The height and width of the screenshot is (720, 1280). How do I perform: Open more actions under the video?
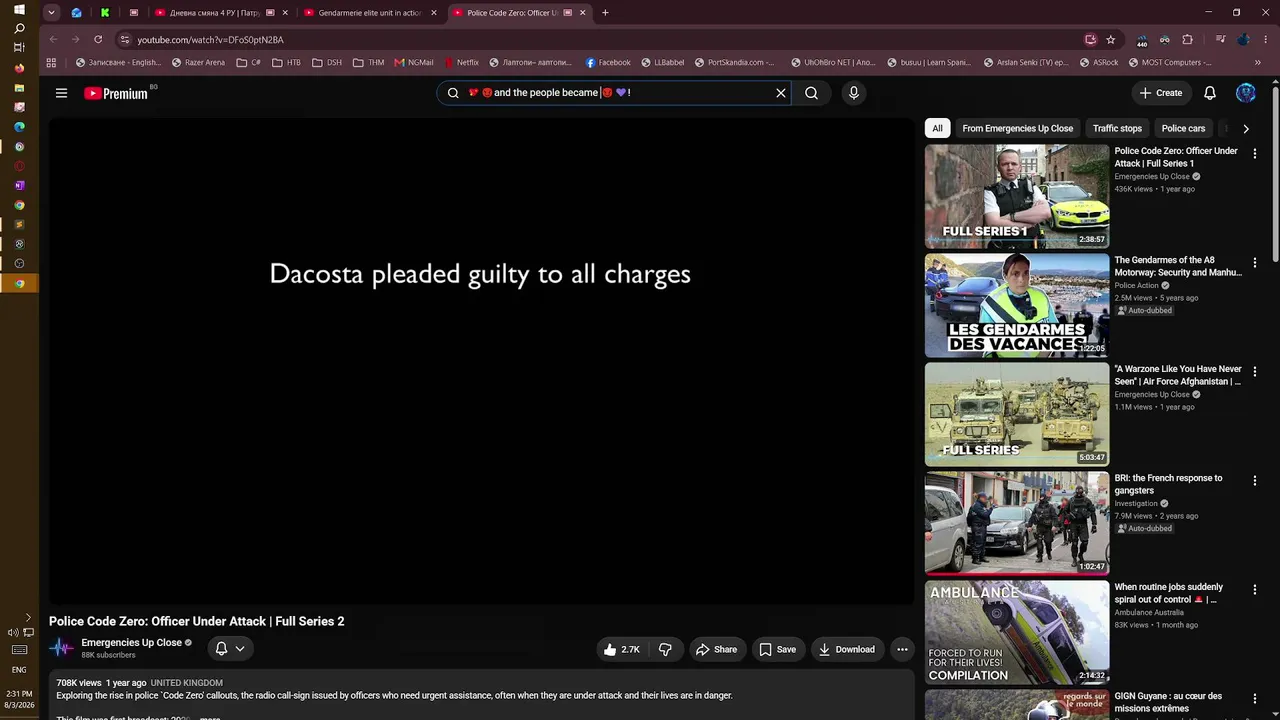click(x=902, y=649)
